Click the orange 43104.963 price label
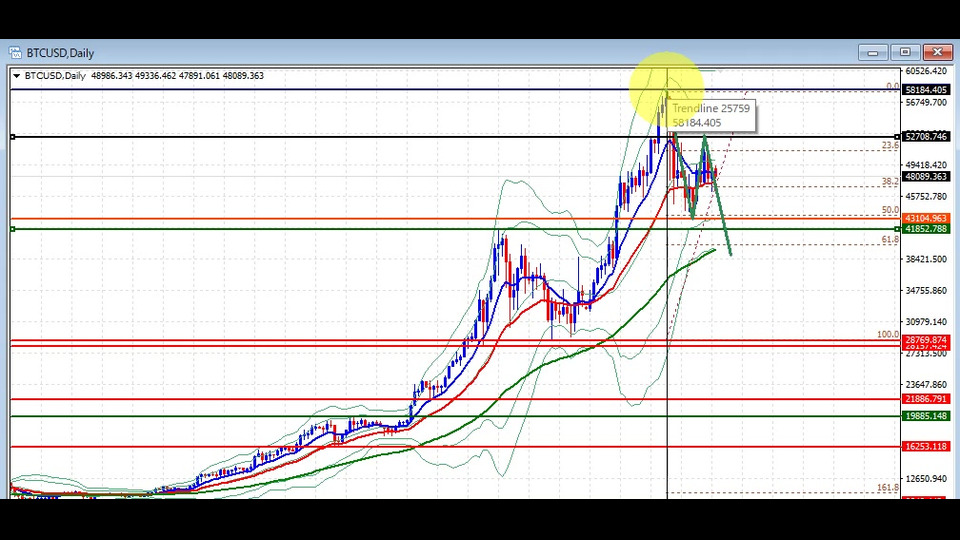This screenshot has width=960, height=540. pyautogui.click(x=926, y=219)
